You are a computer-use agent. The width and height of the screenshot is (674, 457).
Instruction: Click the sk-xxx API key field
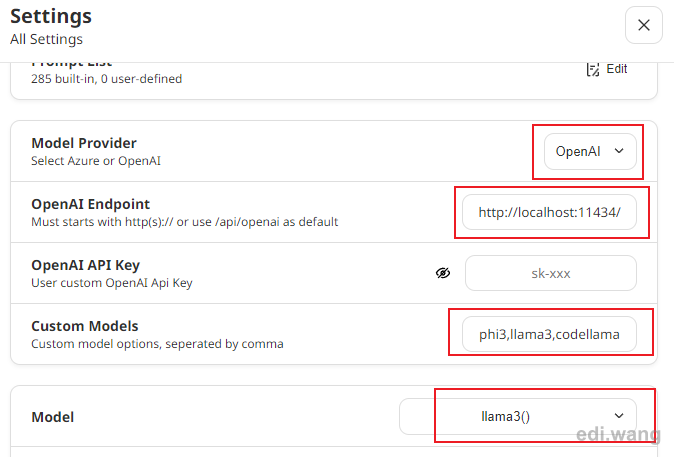click(551, 273)
